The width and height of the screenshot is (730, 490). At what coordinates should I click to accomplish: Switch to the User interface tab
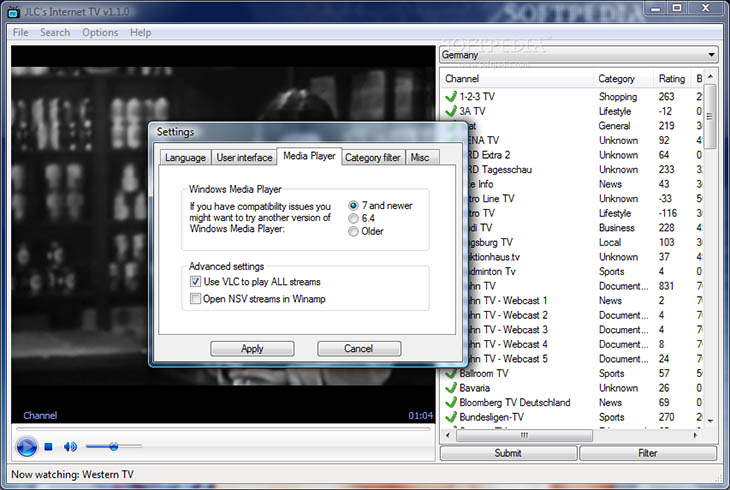click(x=244, y=157)
